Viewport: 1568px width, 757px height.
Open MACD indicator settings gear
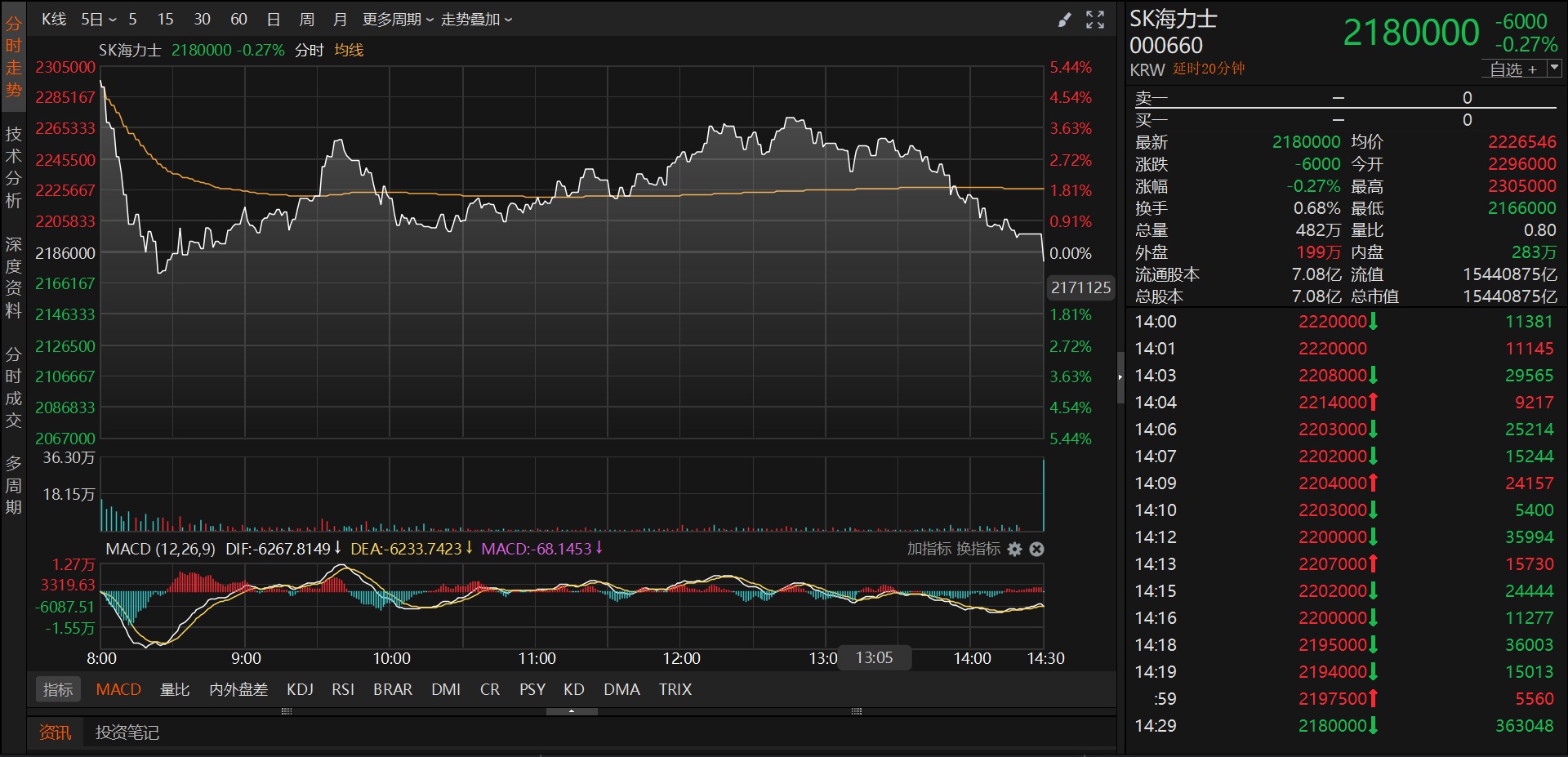1014,549
